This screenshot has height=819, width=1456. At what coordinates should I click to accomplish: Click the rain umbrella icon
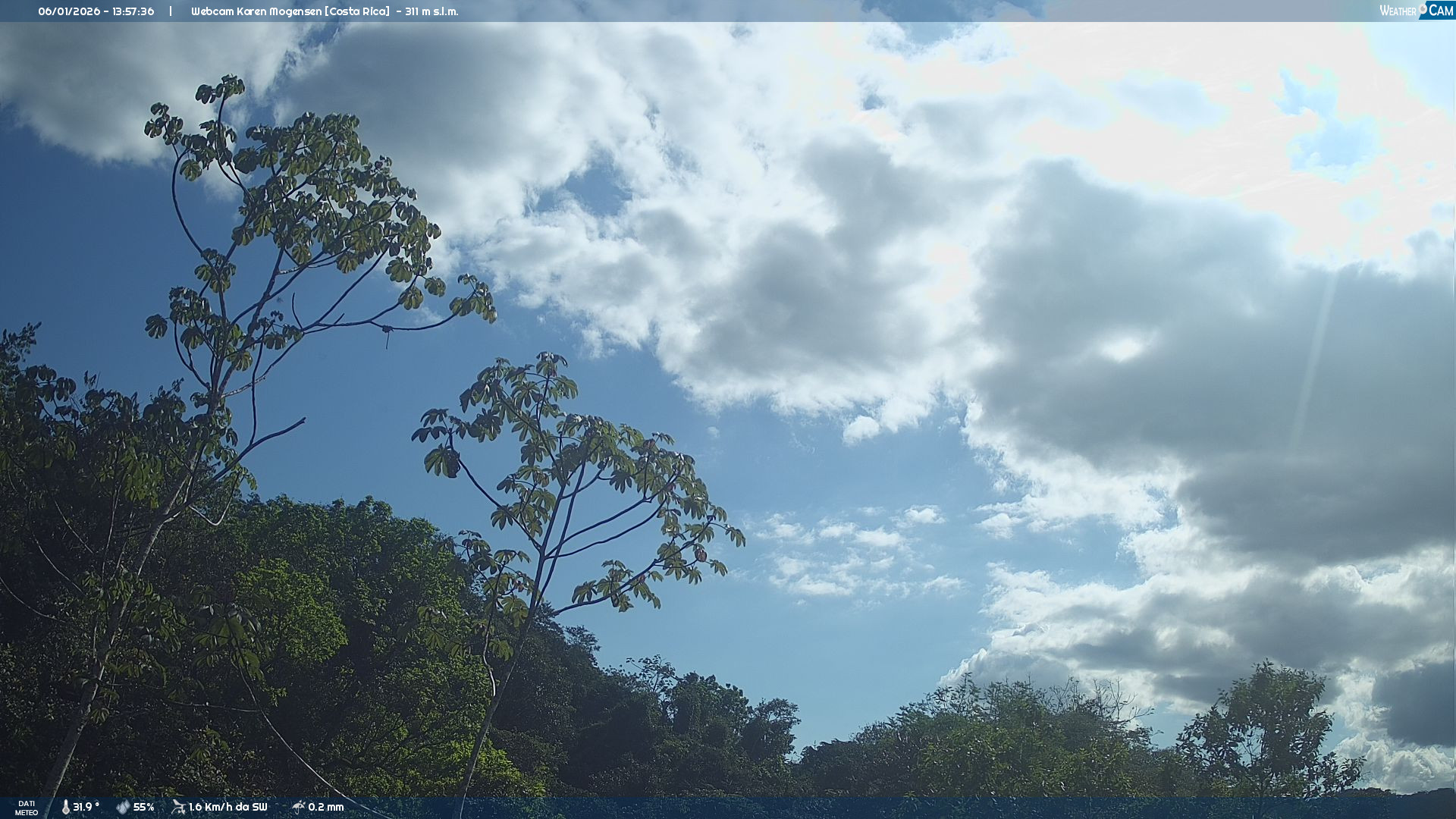[x=298, y=807]
